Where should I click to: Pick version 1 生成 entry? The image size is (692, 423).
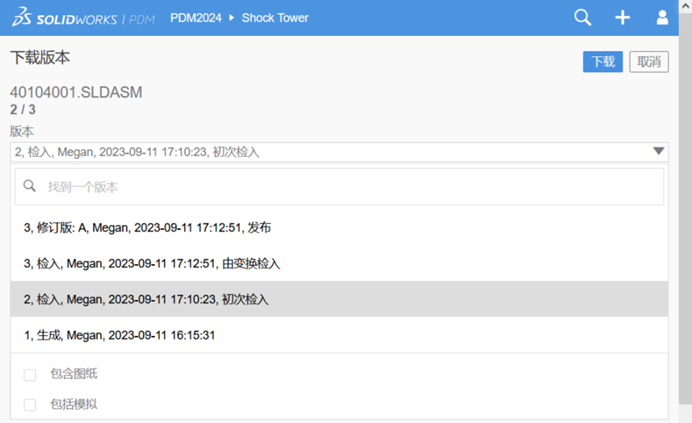(x=119, y=335)
